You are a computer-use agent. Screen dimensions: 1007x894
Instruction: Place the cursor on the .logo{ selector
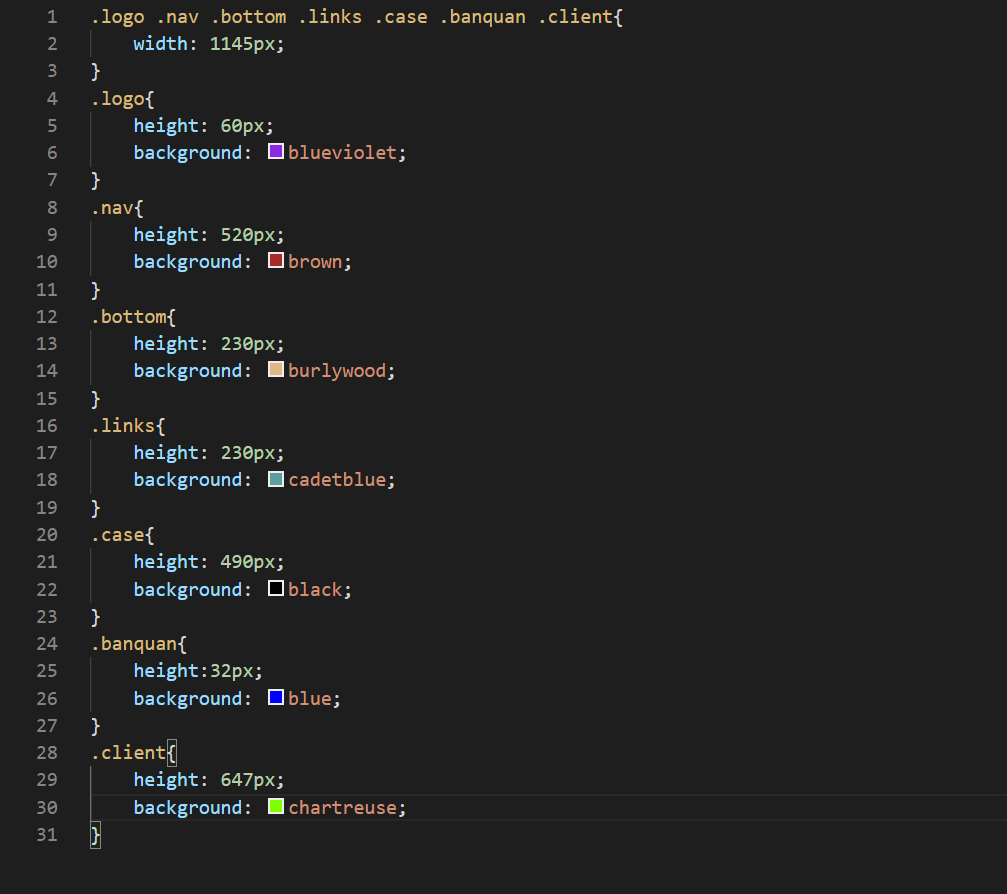[123, 99]
